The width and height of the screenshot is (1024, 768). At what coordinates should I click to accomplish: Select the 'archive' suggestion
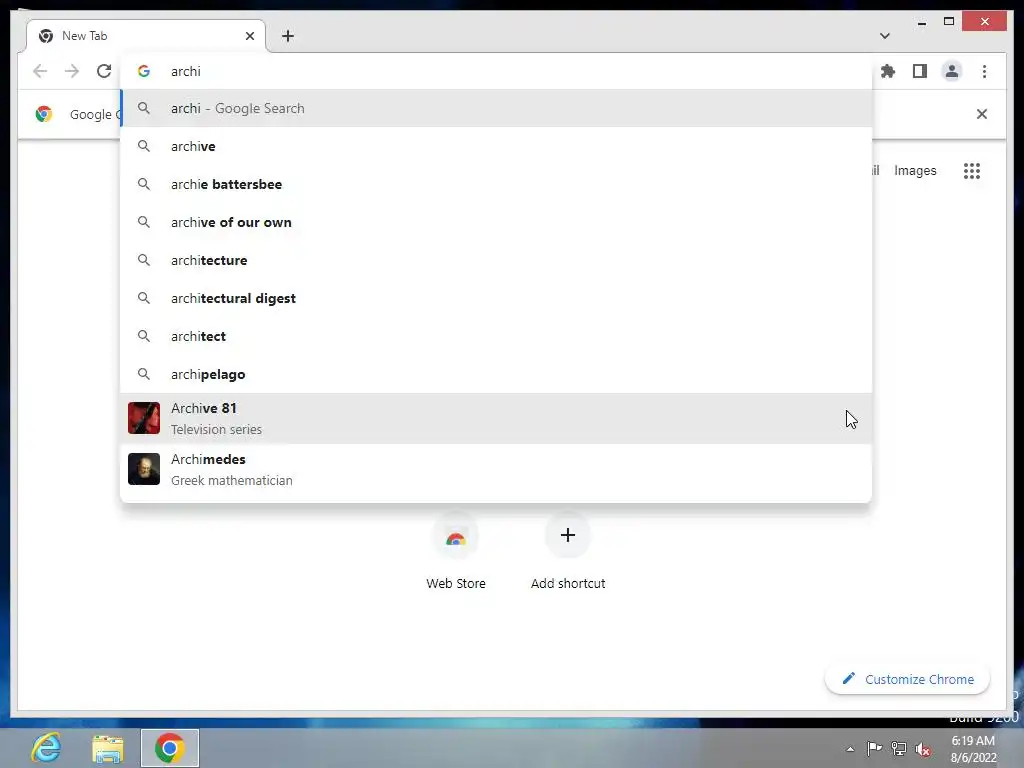click(496, 146)
